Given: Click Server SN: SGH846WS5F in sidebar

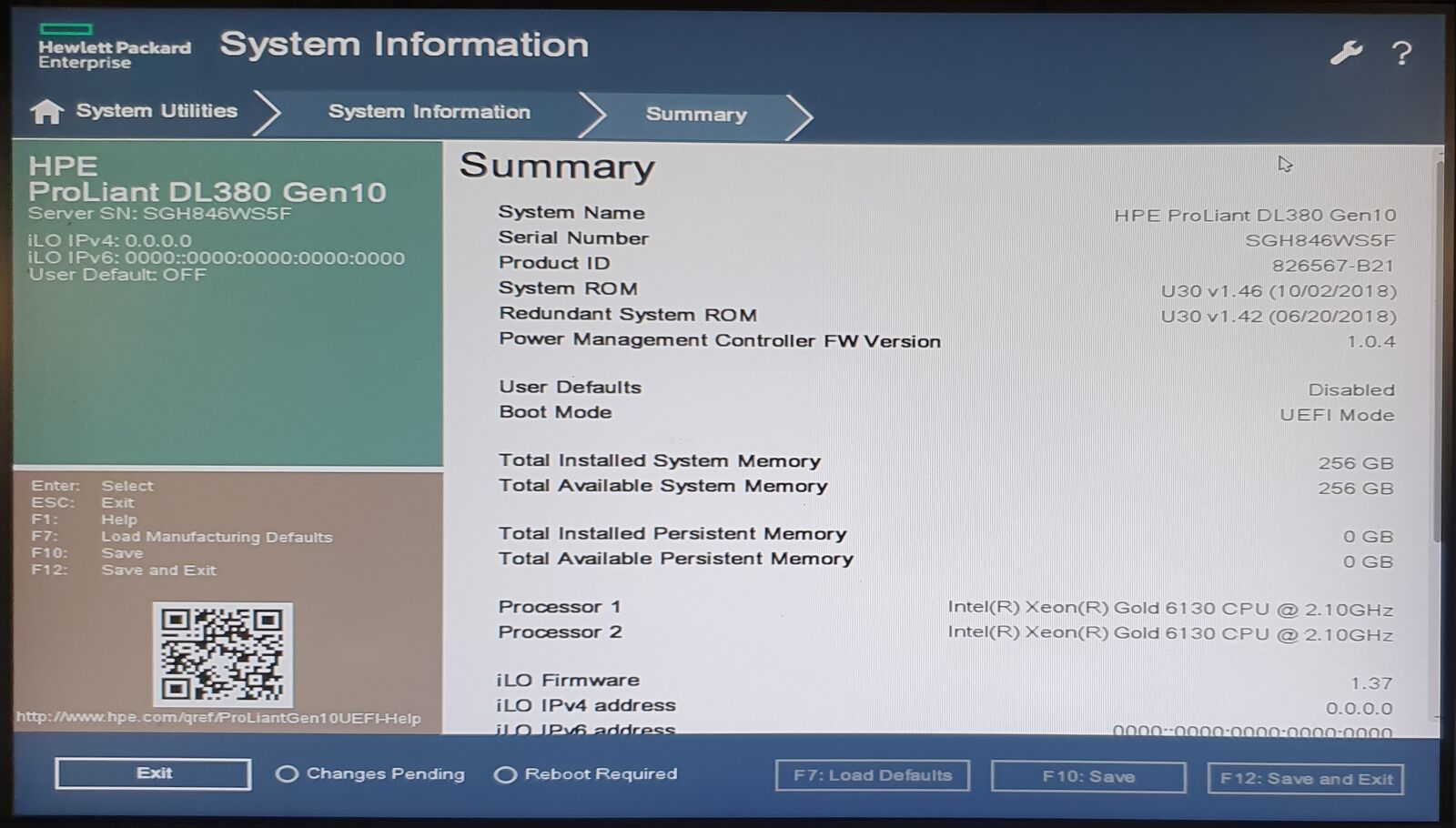Looking at the screenshot, I should coord(160,214).
